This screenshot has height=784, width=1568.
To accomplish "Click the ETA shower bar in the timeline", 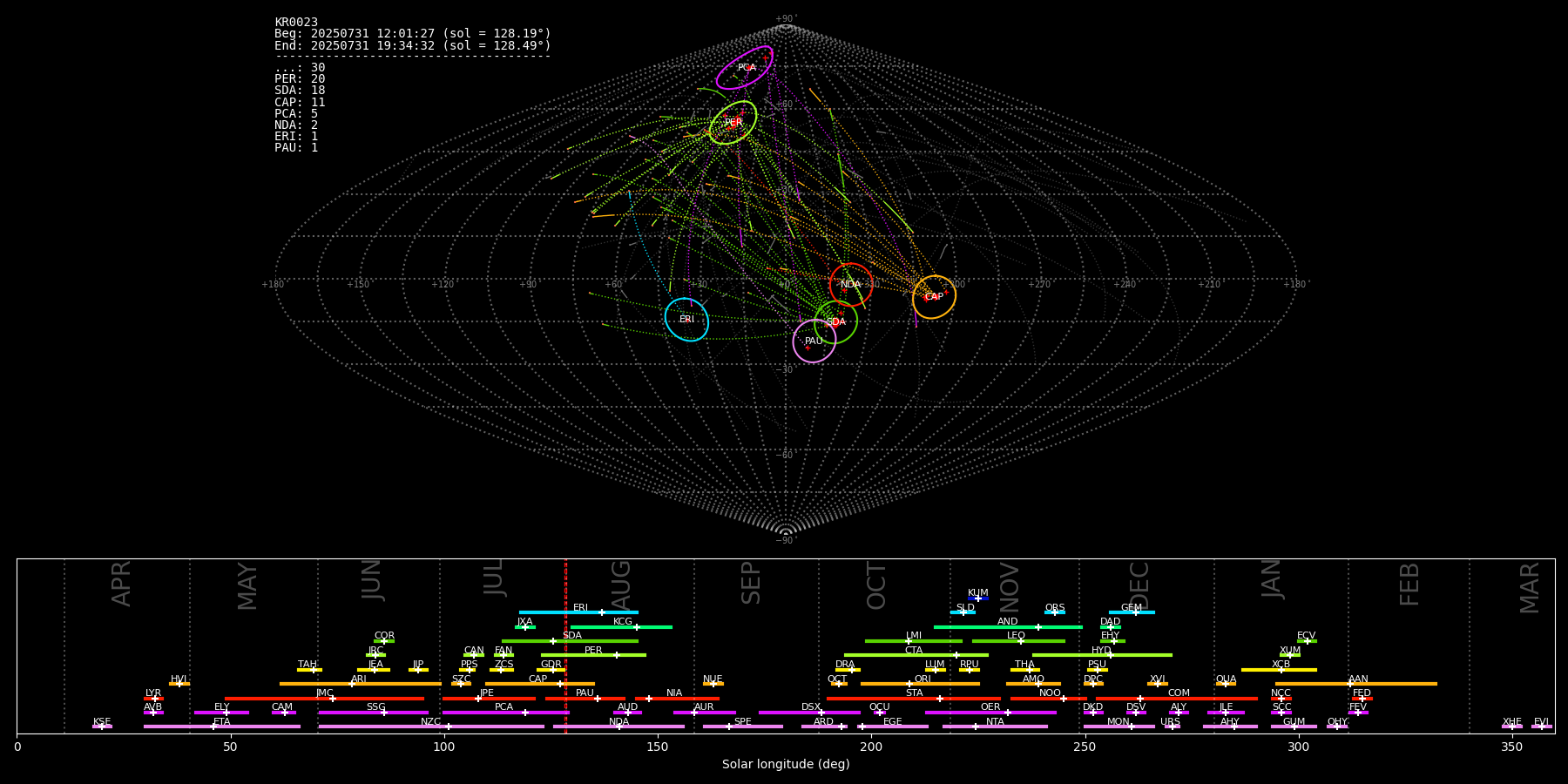I will (222, 727).
